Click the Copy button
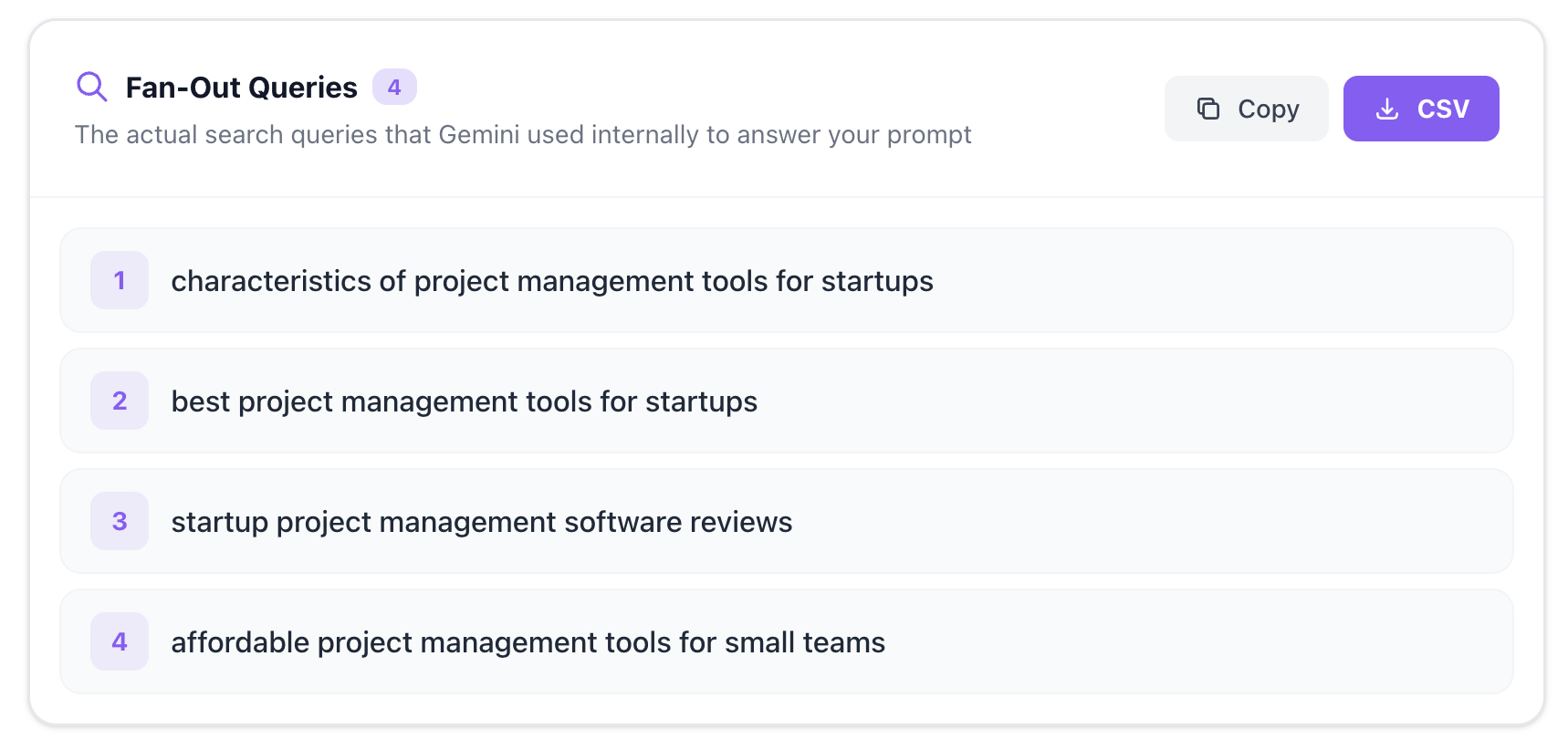The width and height of the screenshot is (1568, 750). 1247,109
